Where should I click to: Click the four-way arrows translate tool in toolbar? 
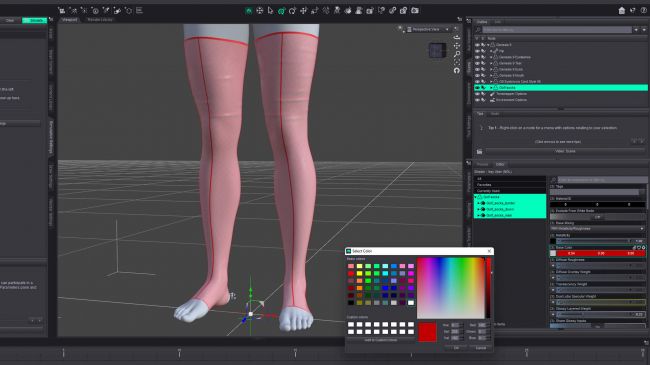point(303,11)
